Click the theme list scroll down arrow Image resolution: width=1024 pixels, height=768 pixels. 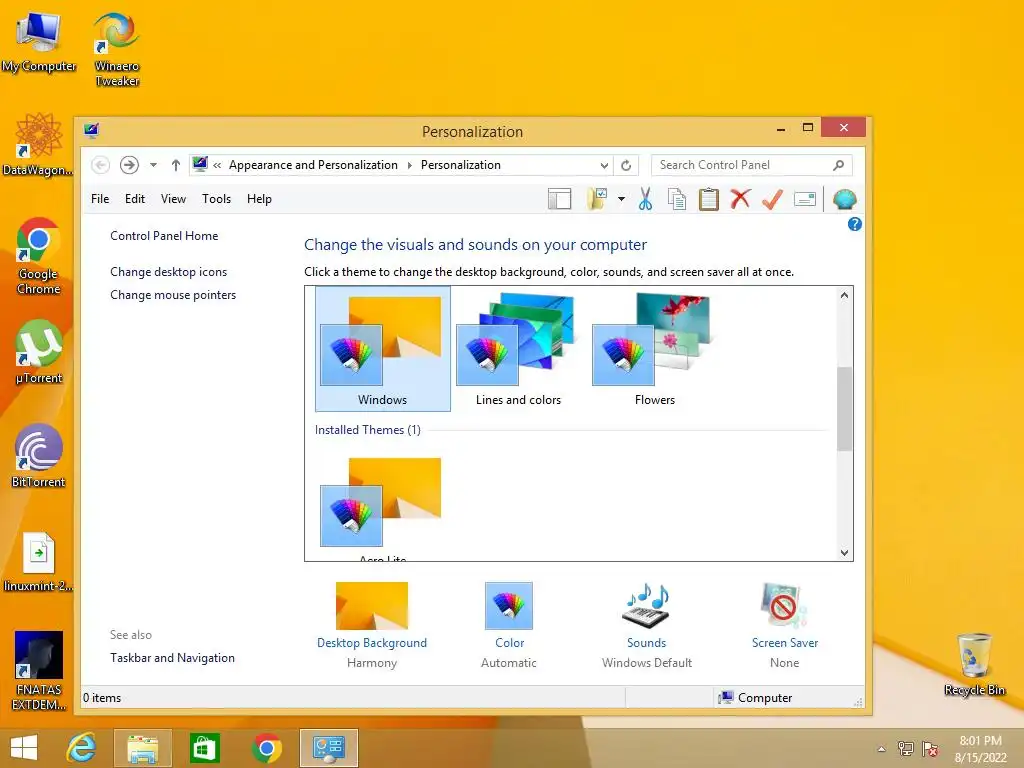[x=844, y=552]
